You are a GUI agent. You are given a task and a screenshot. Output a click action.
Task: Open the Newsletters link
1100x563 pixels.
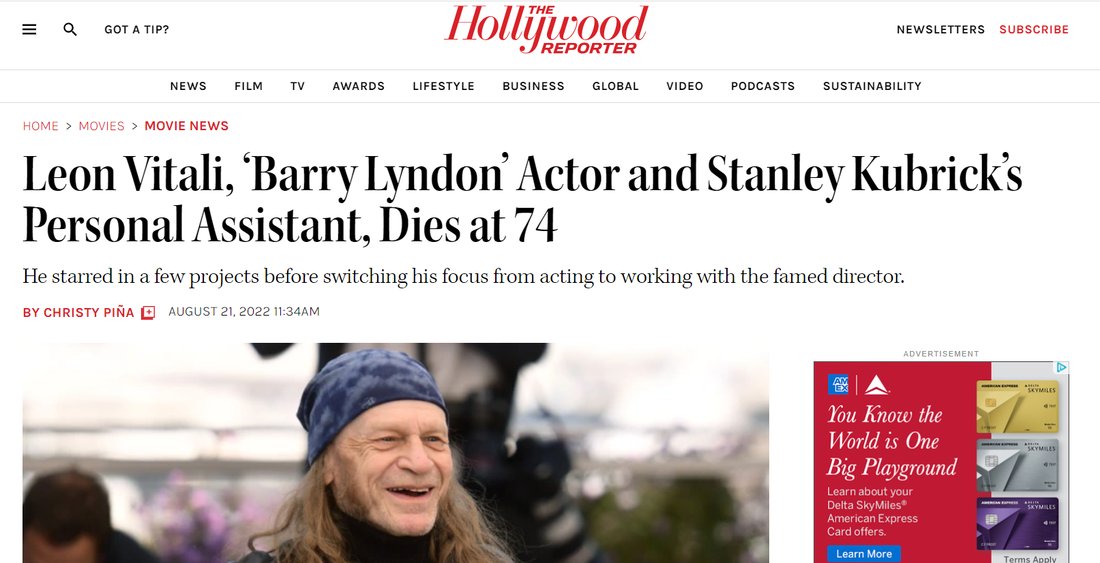941,29
